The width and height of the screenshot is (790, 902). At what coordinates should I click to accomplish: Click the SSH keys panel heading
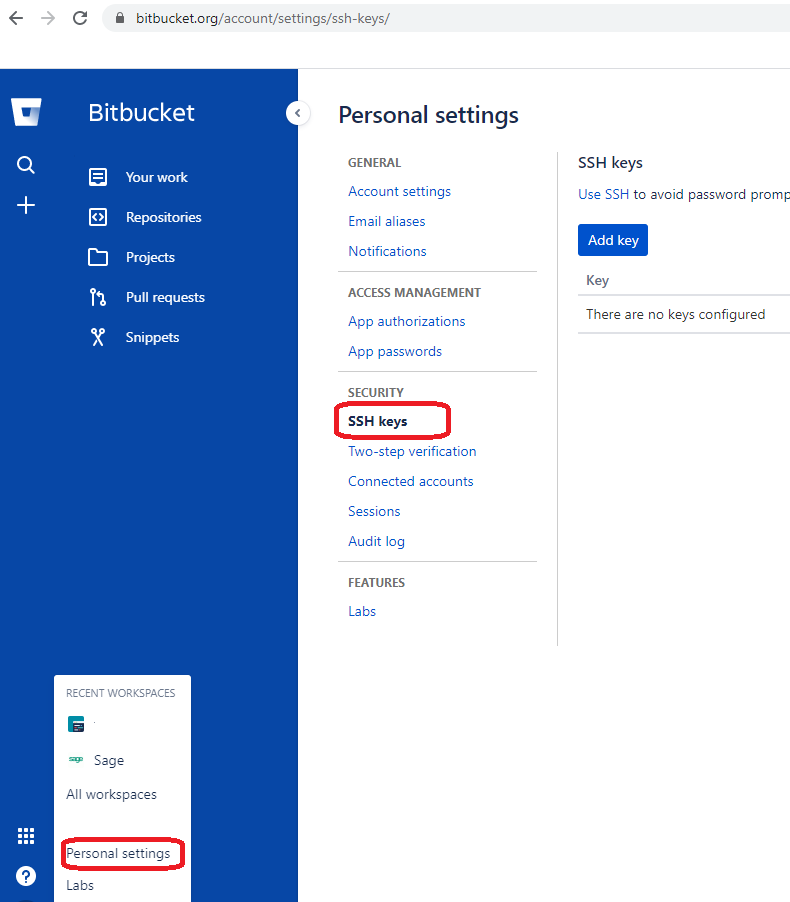coord(610,163)
